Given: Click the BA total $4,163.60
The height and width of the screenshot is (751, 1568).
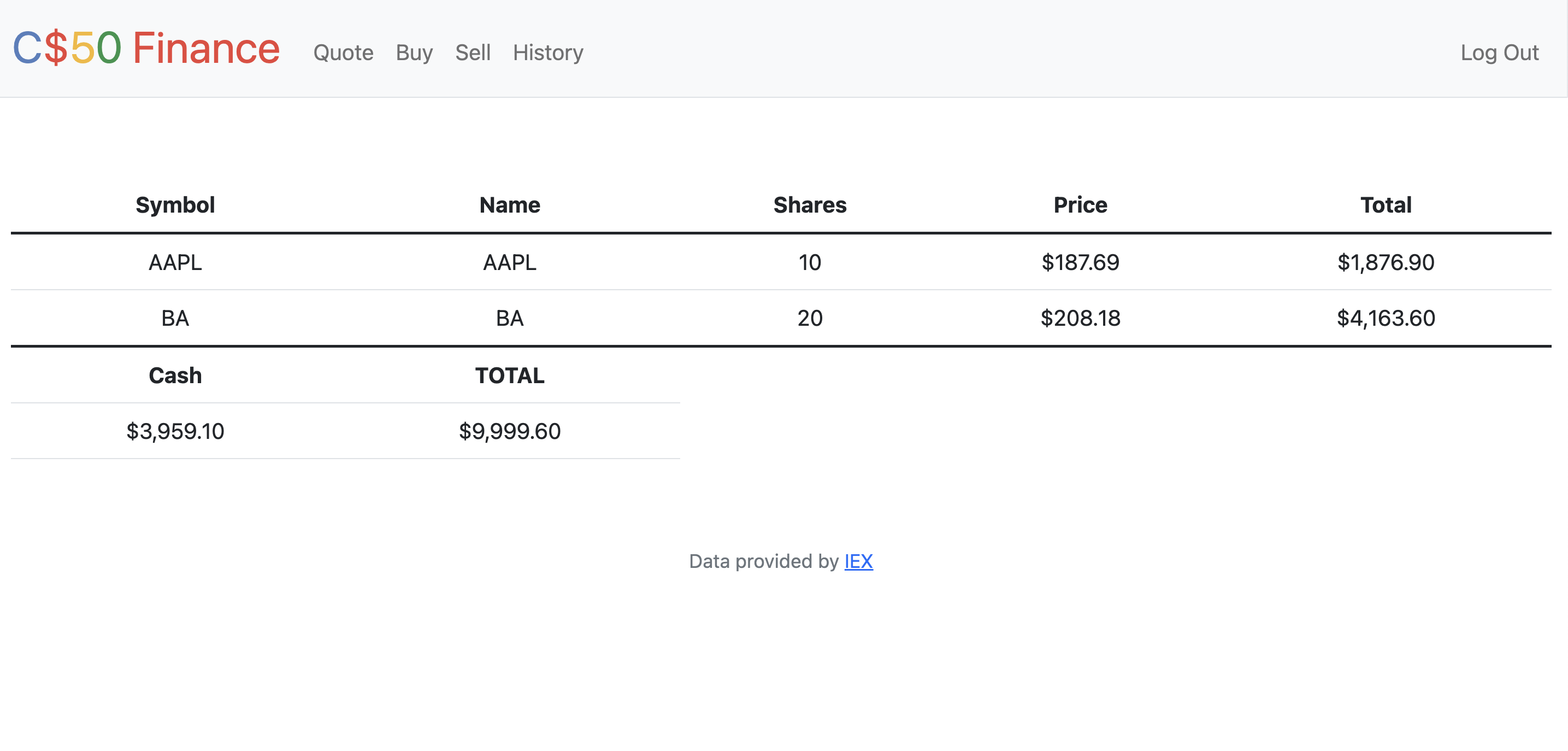Looking at the screenshot, I should coord(1386,318).
